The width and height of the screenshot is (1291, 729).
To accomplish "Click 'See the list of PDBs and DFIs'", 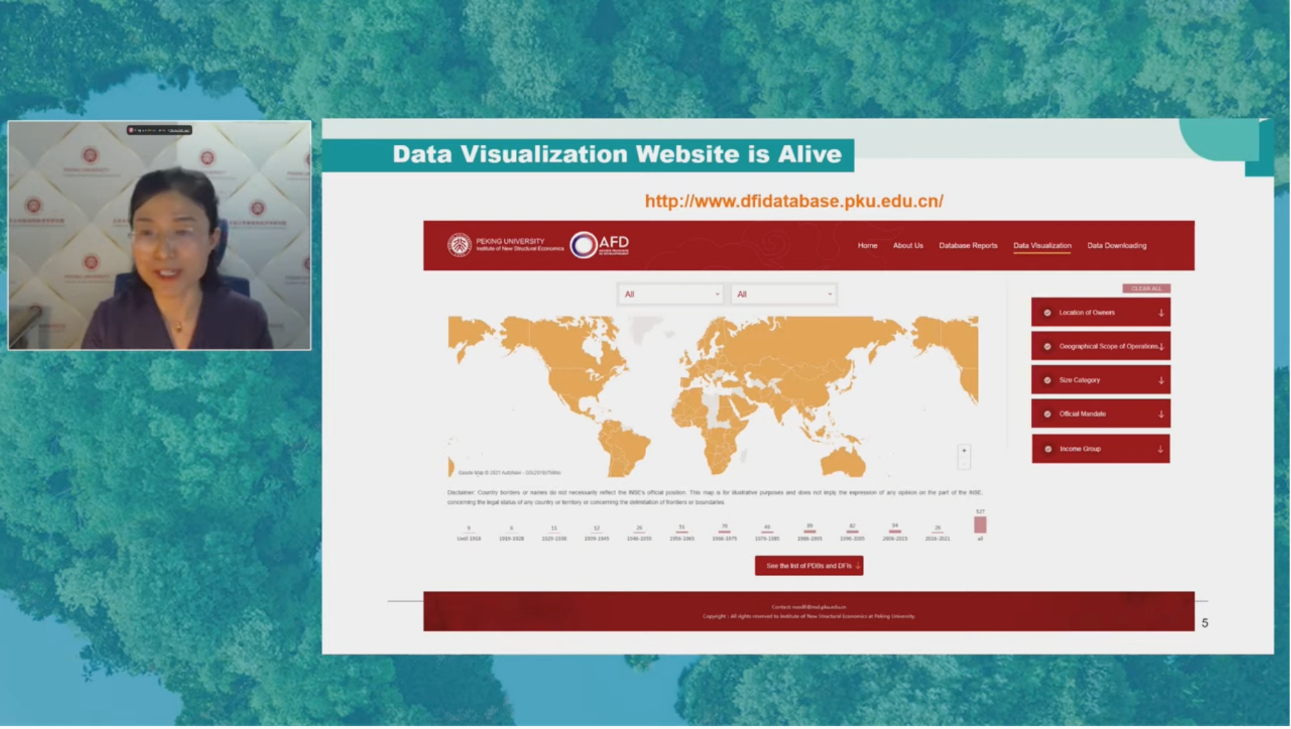I will pos(808,566).
